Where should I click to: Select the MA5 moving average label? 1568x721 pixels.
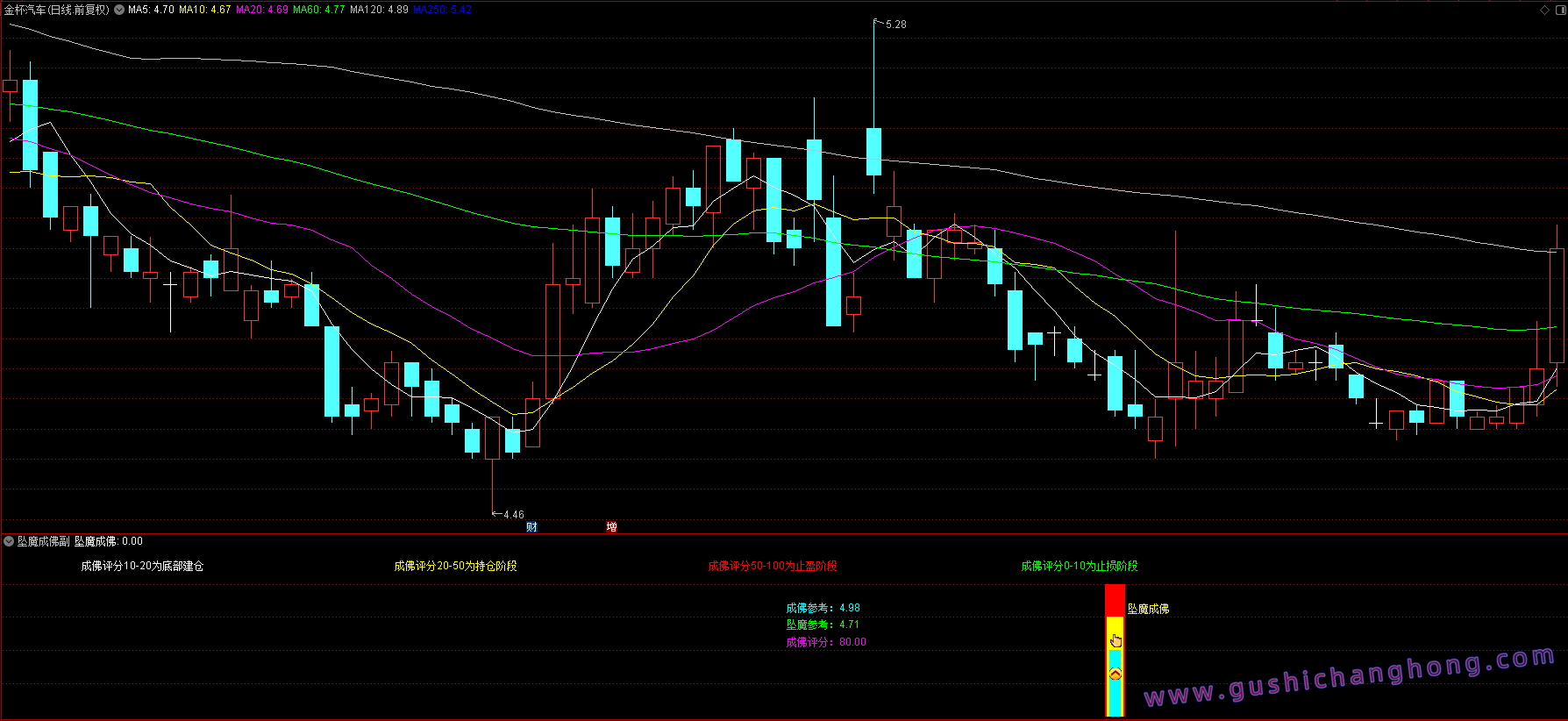tap(151, 10)
